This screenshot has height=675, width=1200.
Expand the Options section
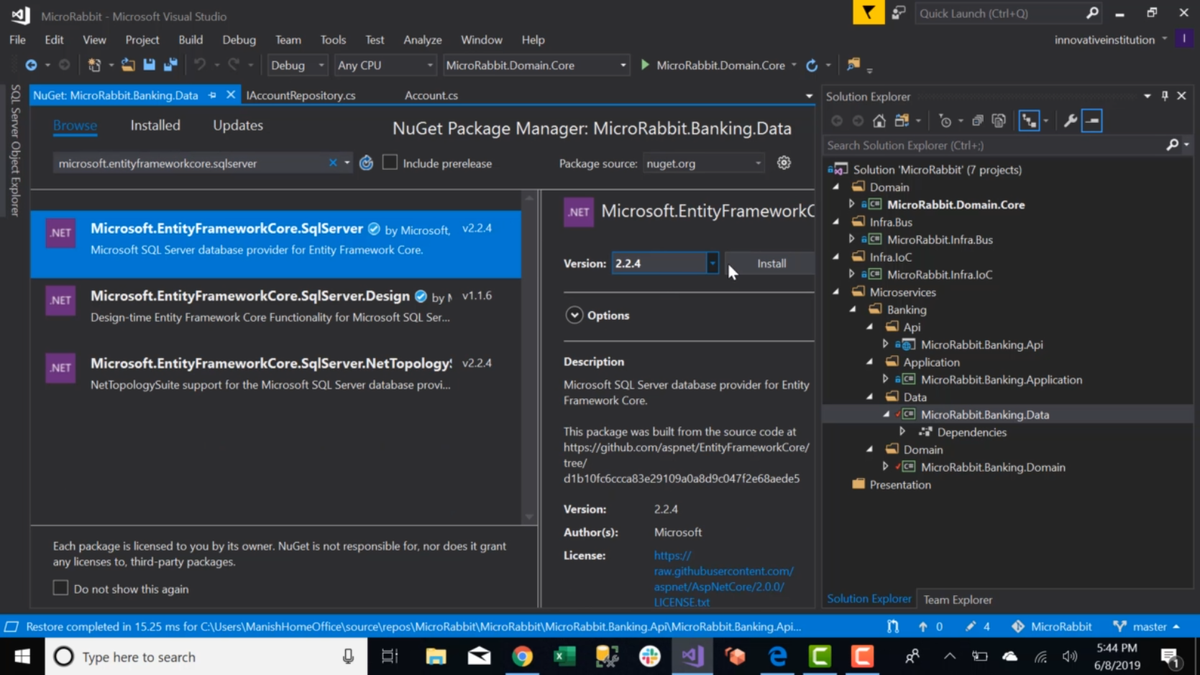[574, 315]
